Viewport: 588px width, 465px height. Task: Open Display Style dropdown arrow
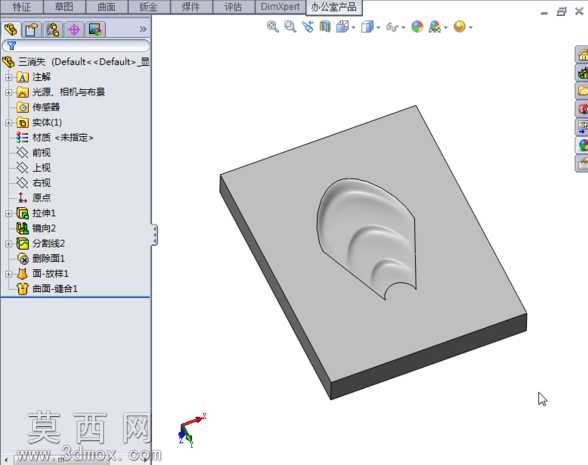(x=378, y=28)
